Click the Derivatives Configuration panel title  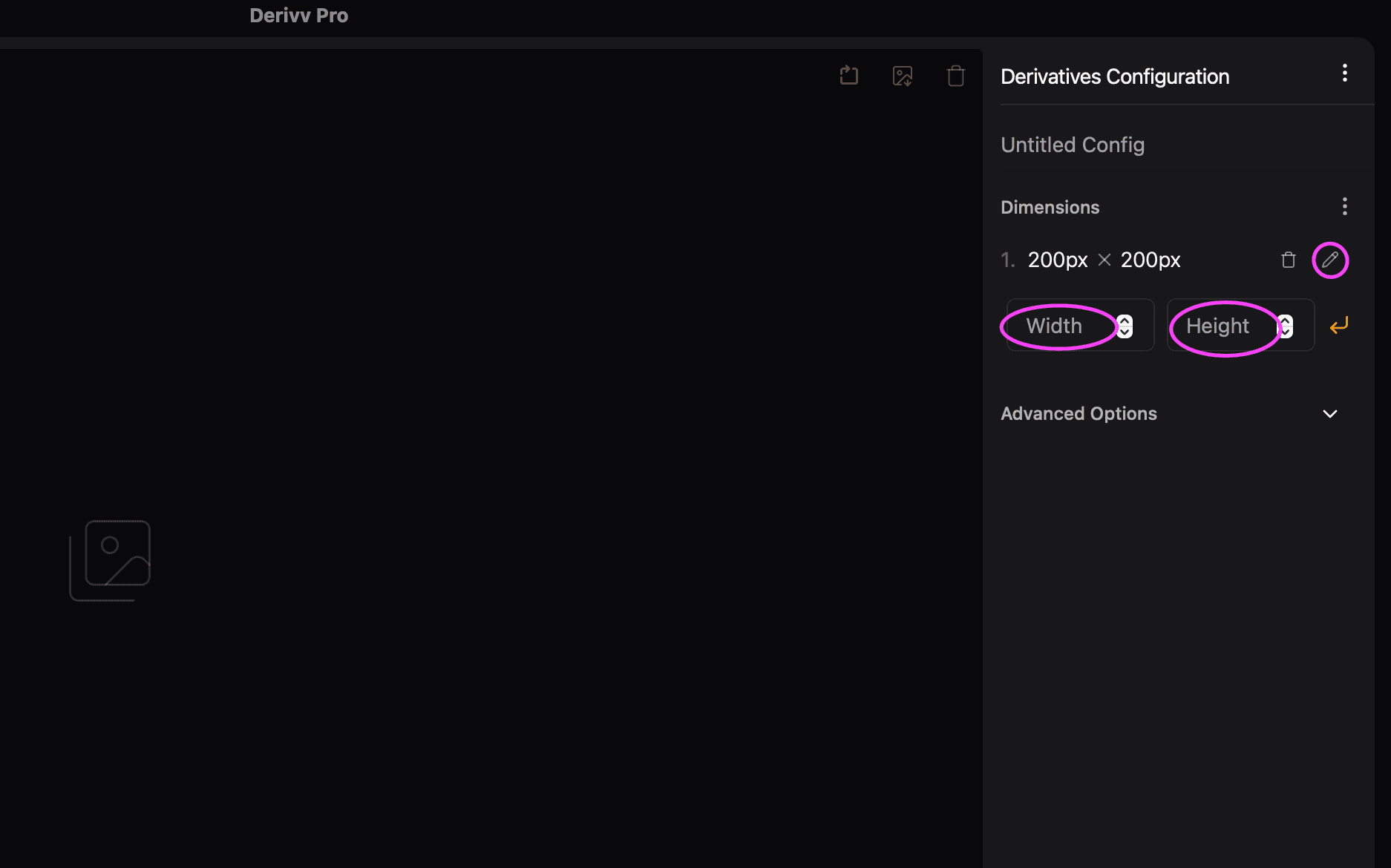pos(1115,76)
